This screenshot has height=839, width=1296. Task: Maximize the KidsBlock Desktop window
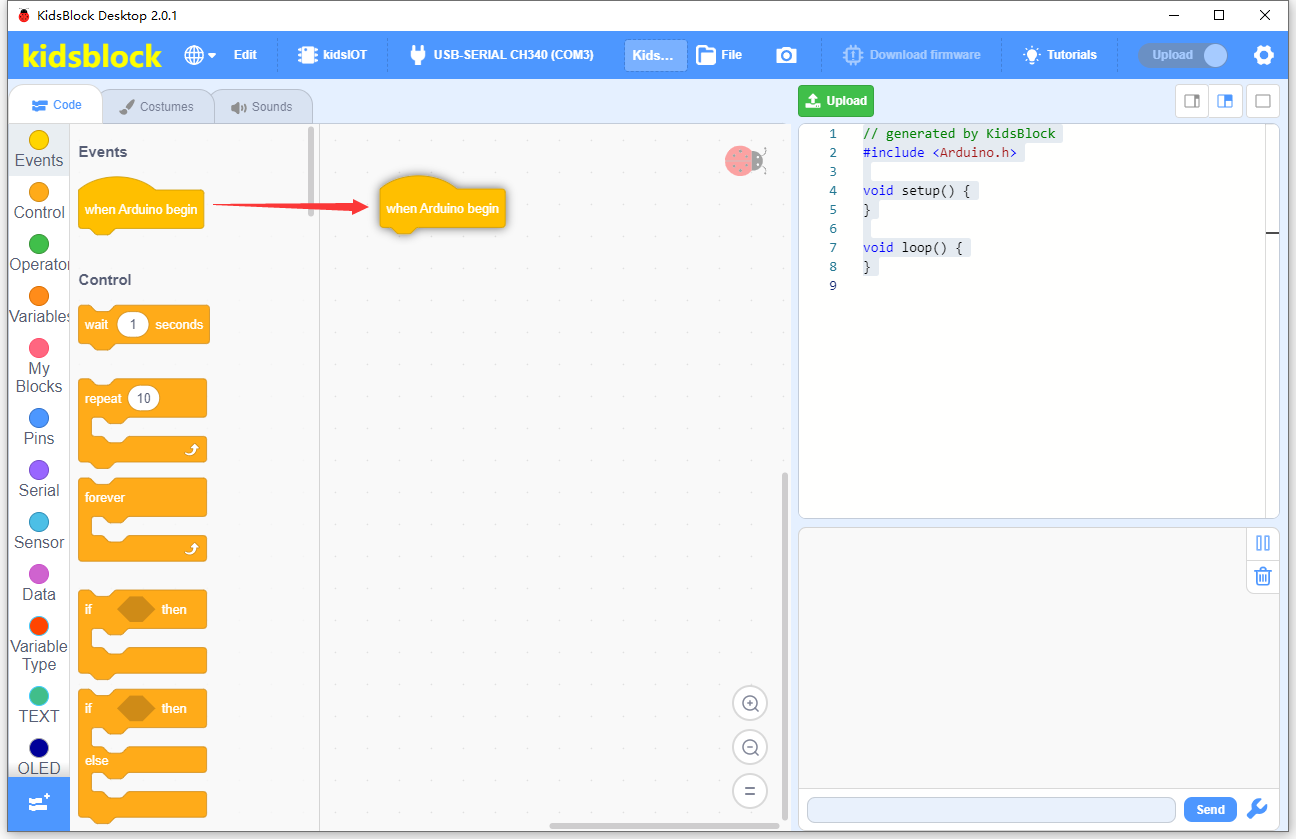coord(1219,15)
